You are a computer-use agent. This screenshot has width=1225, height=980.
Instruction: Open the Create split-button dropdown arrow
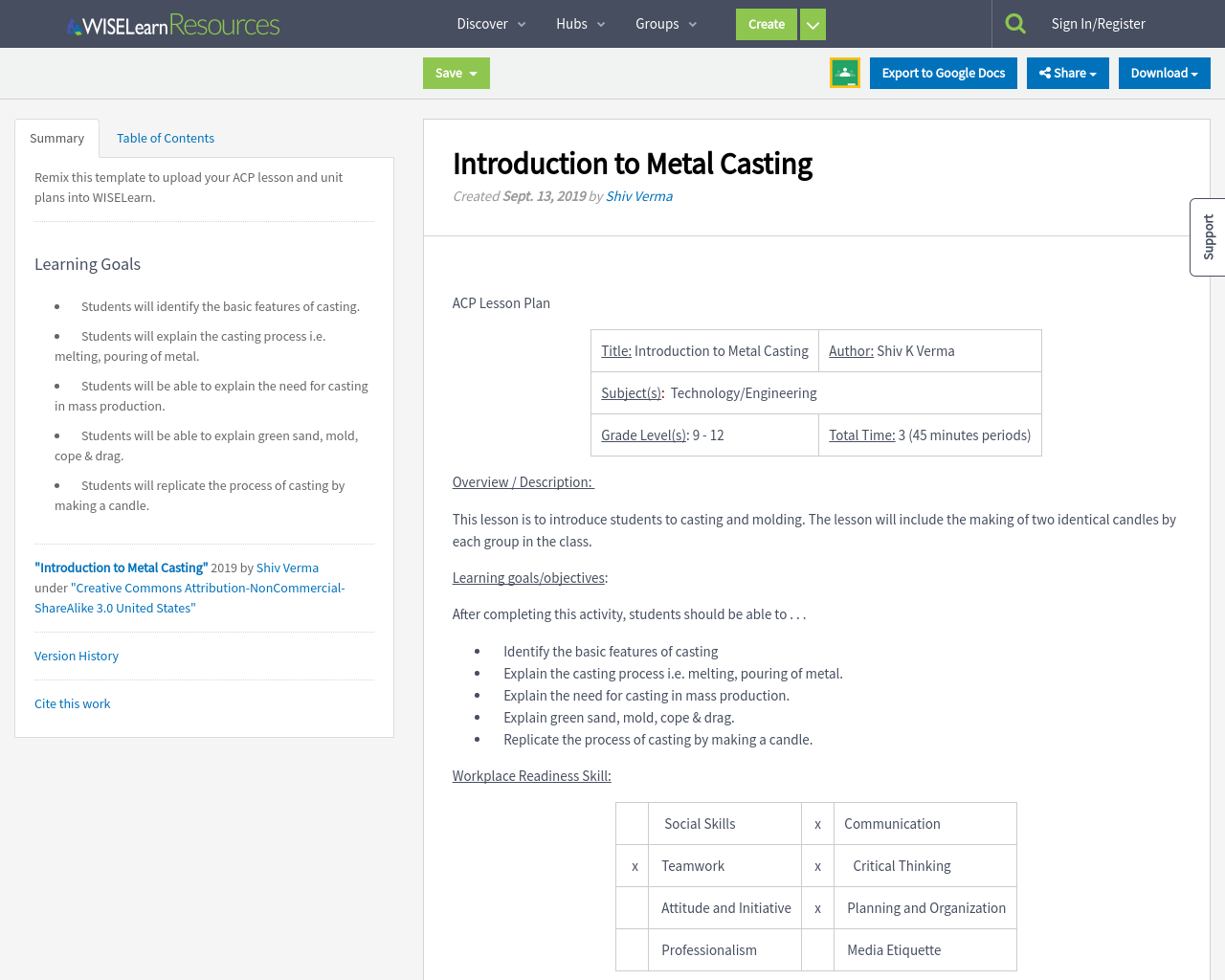click(812, 24)
